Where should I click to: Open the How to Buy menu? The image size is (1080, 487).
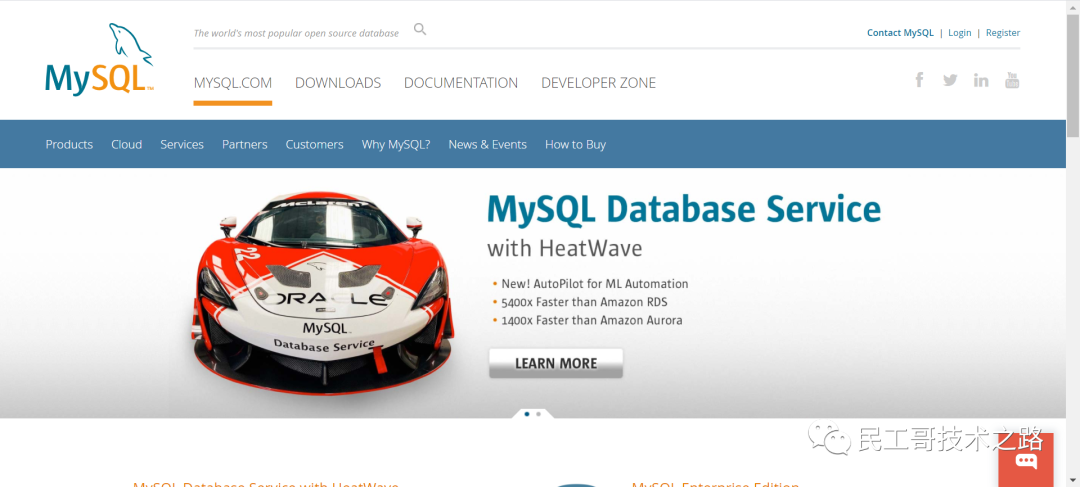(x=575, y=145)
